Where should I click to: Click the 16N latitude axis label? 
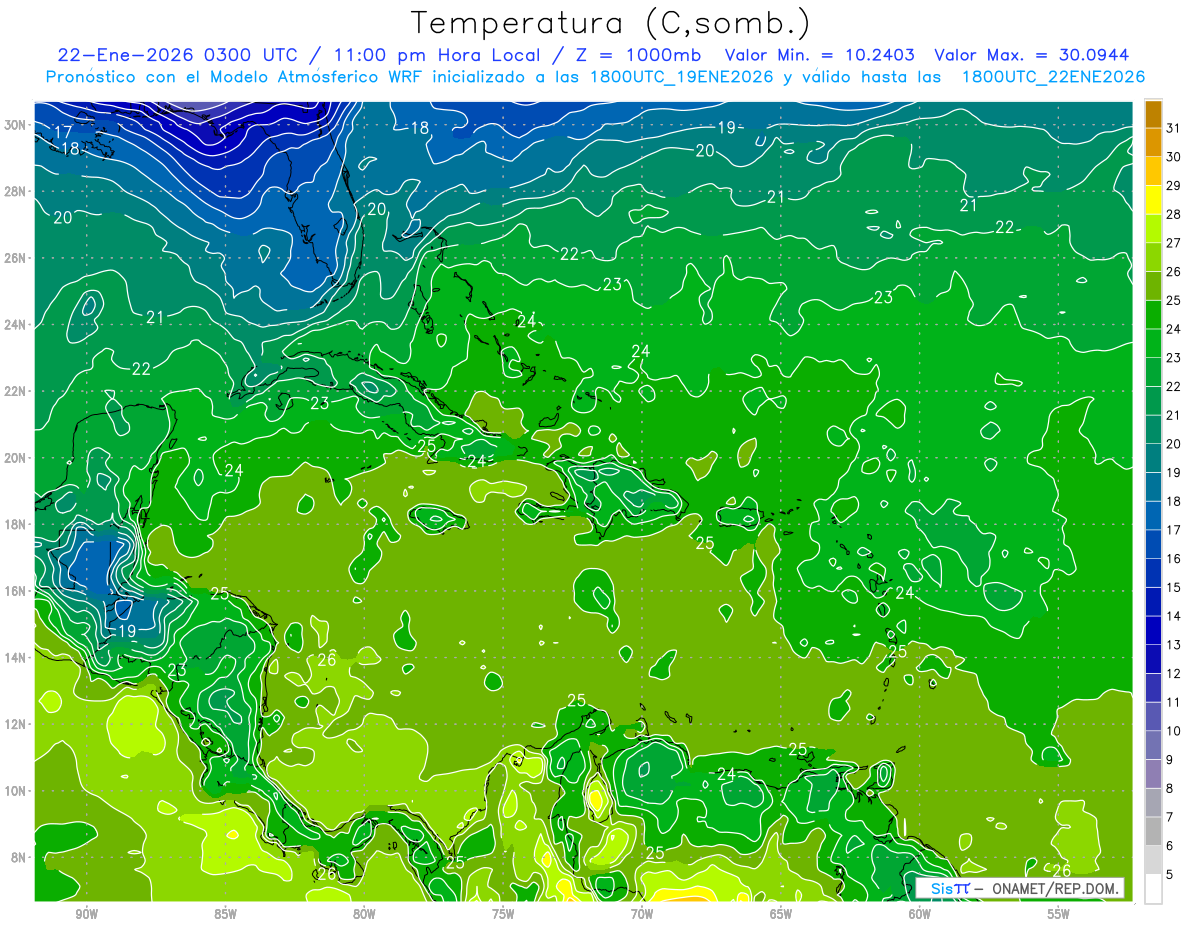(x=16, y=591)
